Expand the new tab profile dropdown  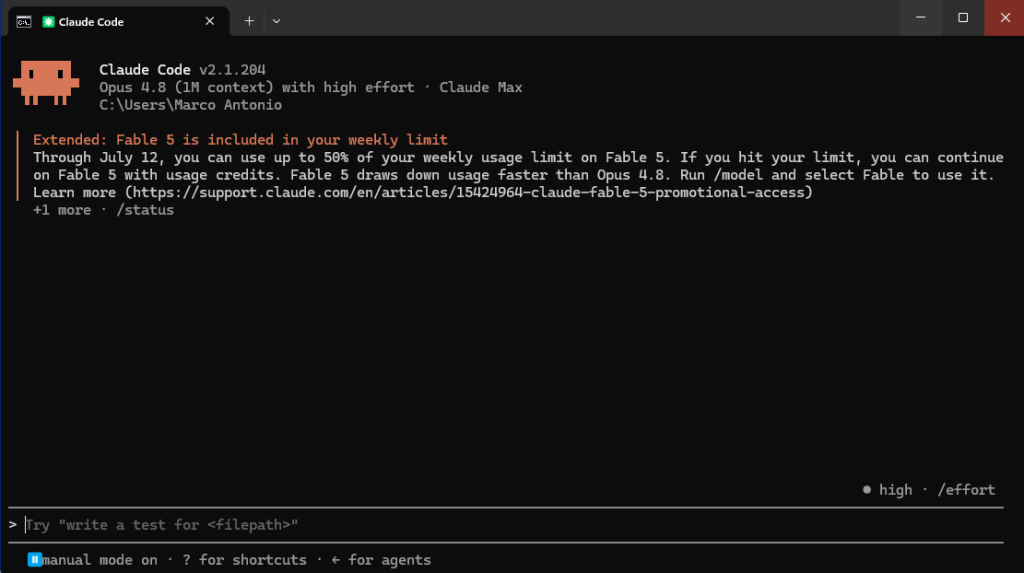click(x=276, y=21)
